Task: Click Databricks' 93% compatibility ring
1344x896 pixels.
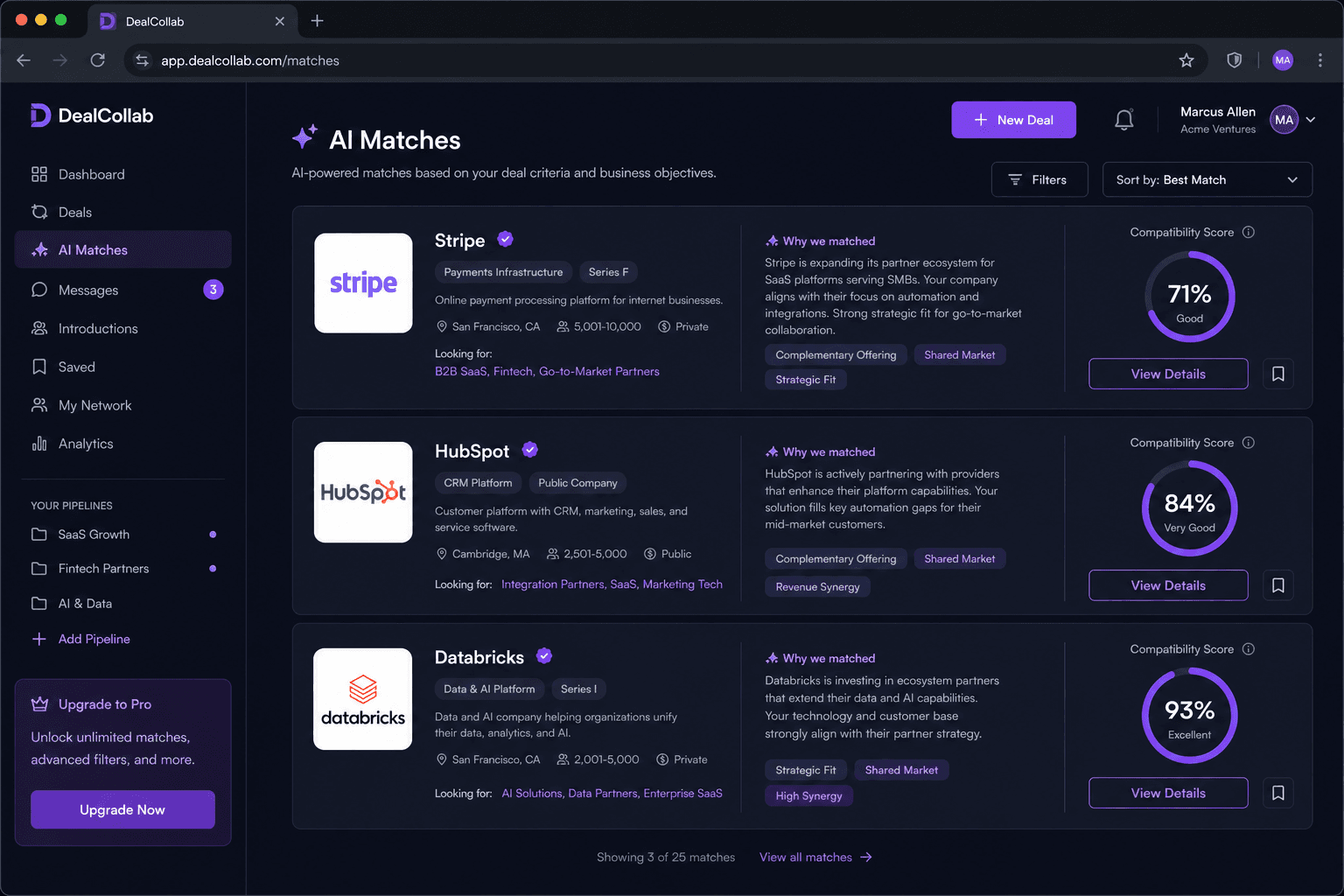Action: (1190, 716)
